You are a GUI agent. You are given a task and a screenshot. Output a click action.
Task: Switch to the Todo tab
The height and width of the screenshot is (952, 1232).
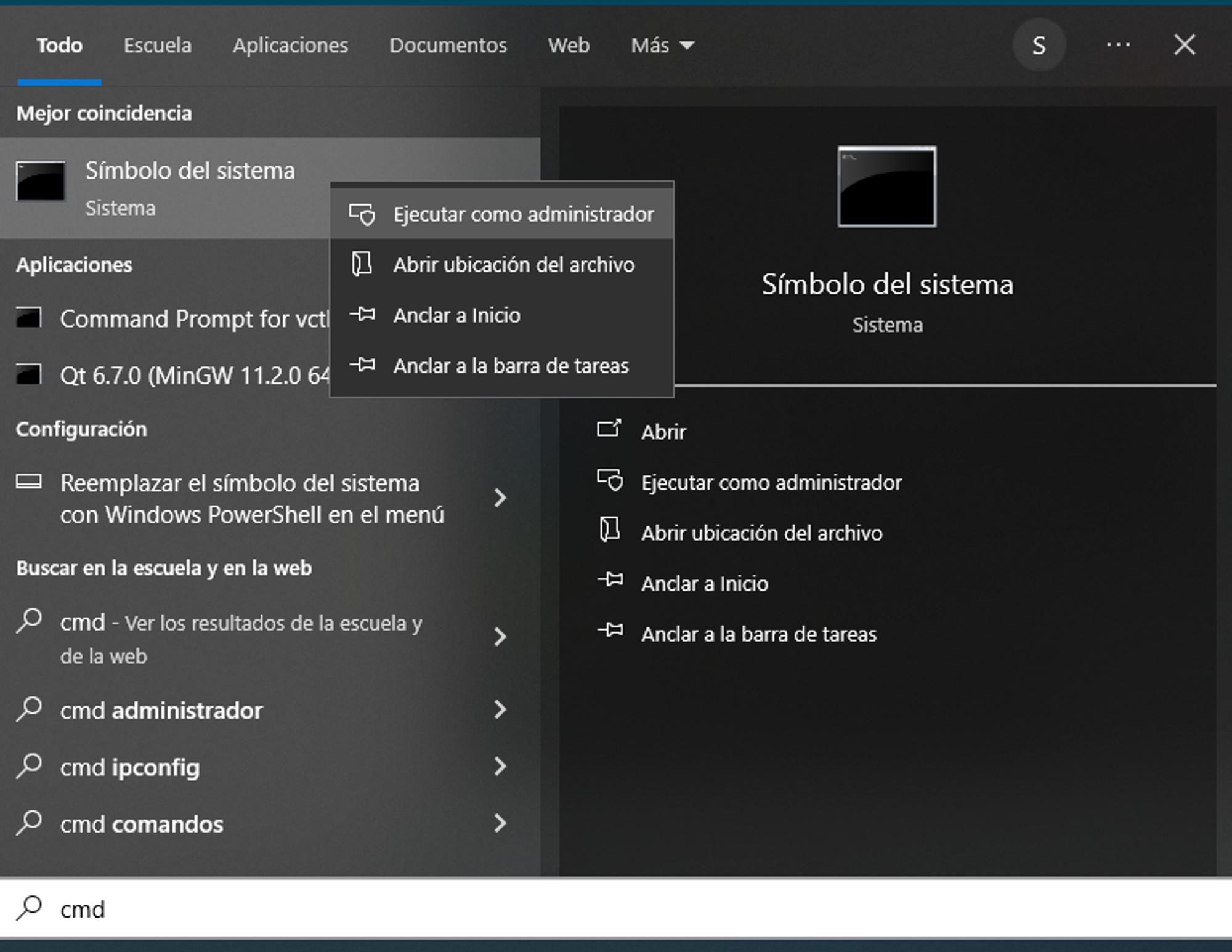click(59, 46)
